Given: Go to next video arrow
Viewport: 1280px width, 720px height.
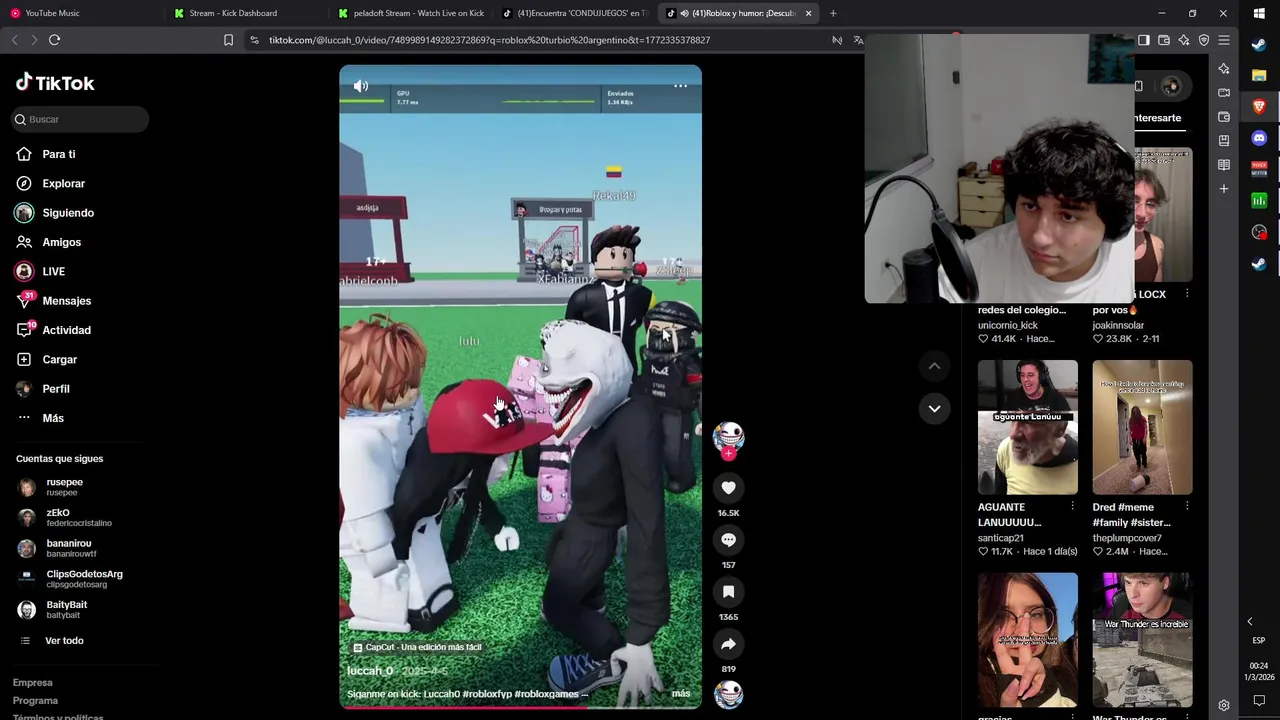Looking at the screenshot, I should (934, 408).
